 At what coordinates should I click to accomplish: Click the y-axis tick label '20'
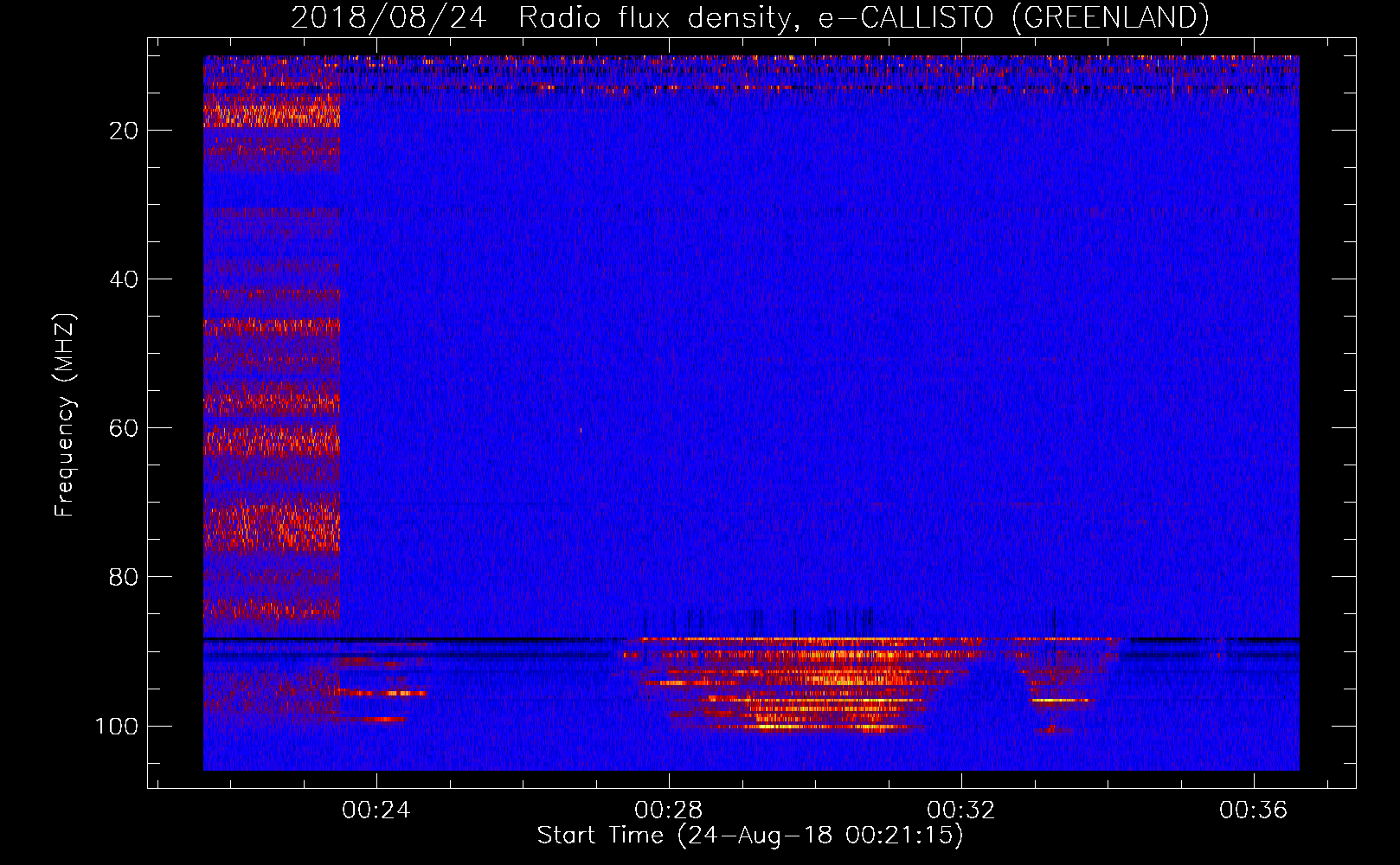(124, 131)
